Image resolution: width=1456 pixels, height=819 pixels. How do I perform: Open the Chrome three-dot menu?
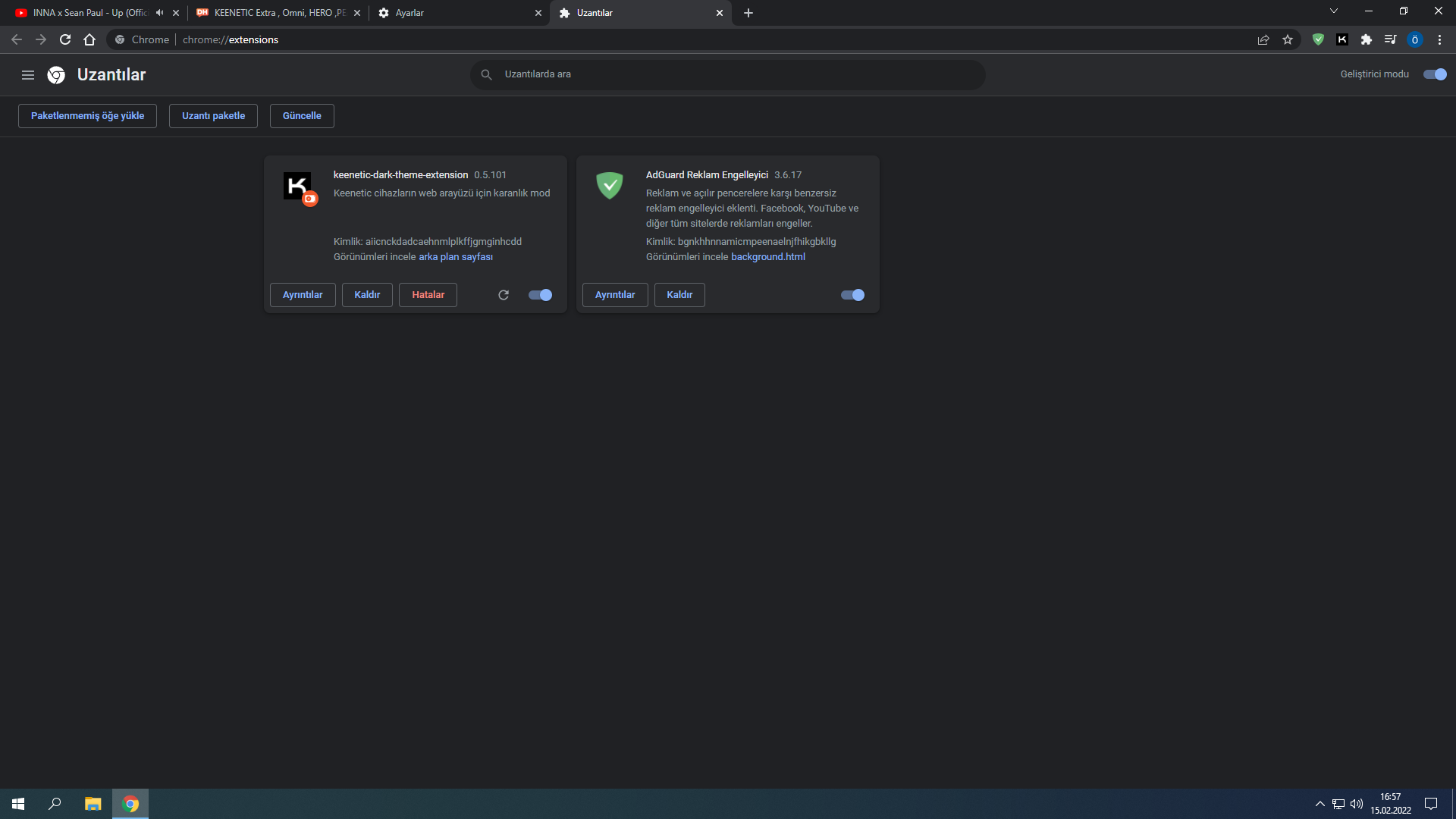pyautogui.click(x=1439, y=39)
